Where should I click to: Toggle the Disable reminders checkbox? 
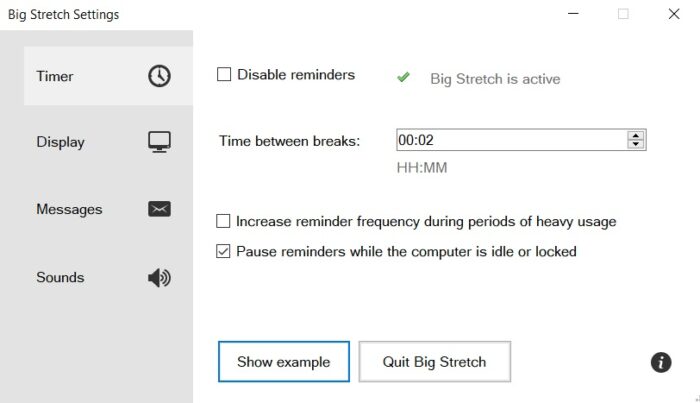point(225,74)
